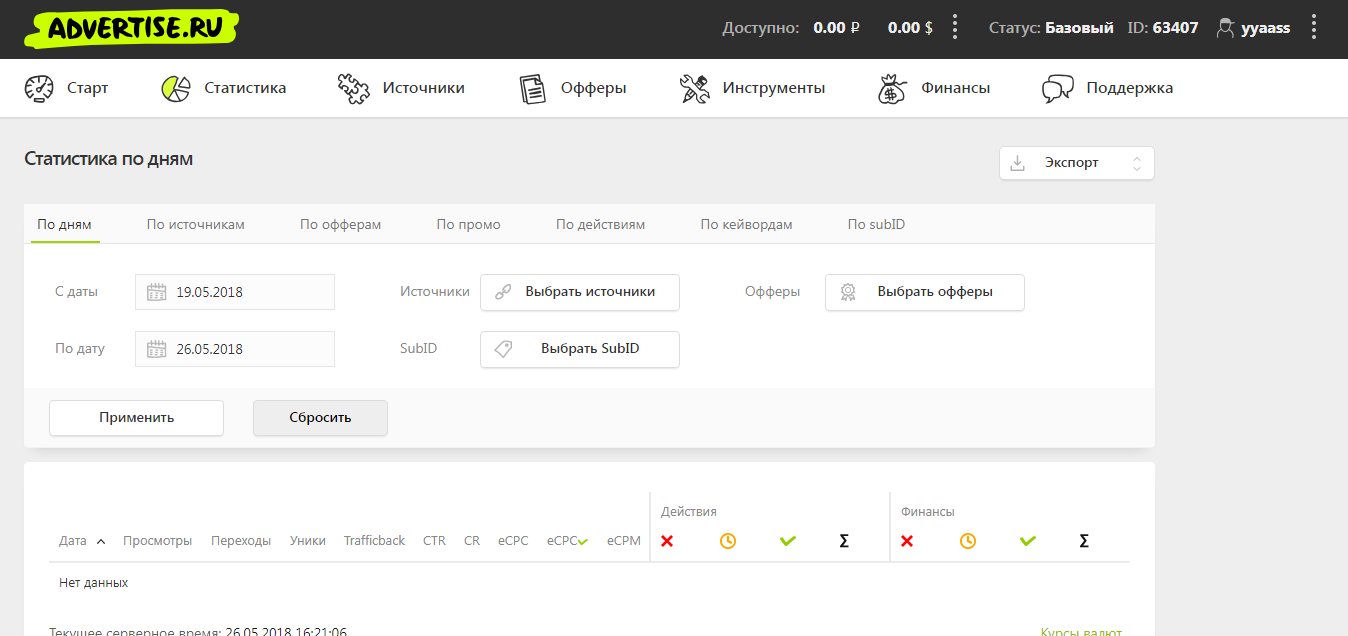Click the Поддержка chat bubbles icon
The height and width of the screenshot is (636, 1348).
tap(1057, 89)
